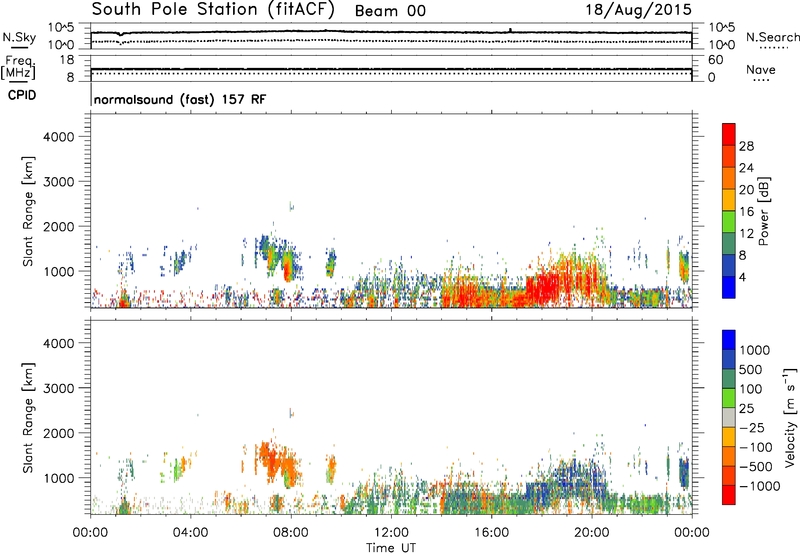
Task: Click the Slant Range [km] label of the velocity panel
Action: pos(28,418)
